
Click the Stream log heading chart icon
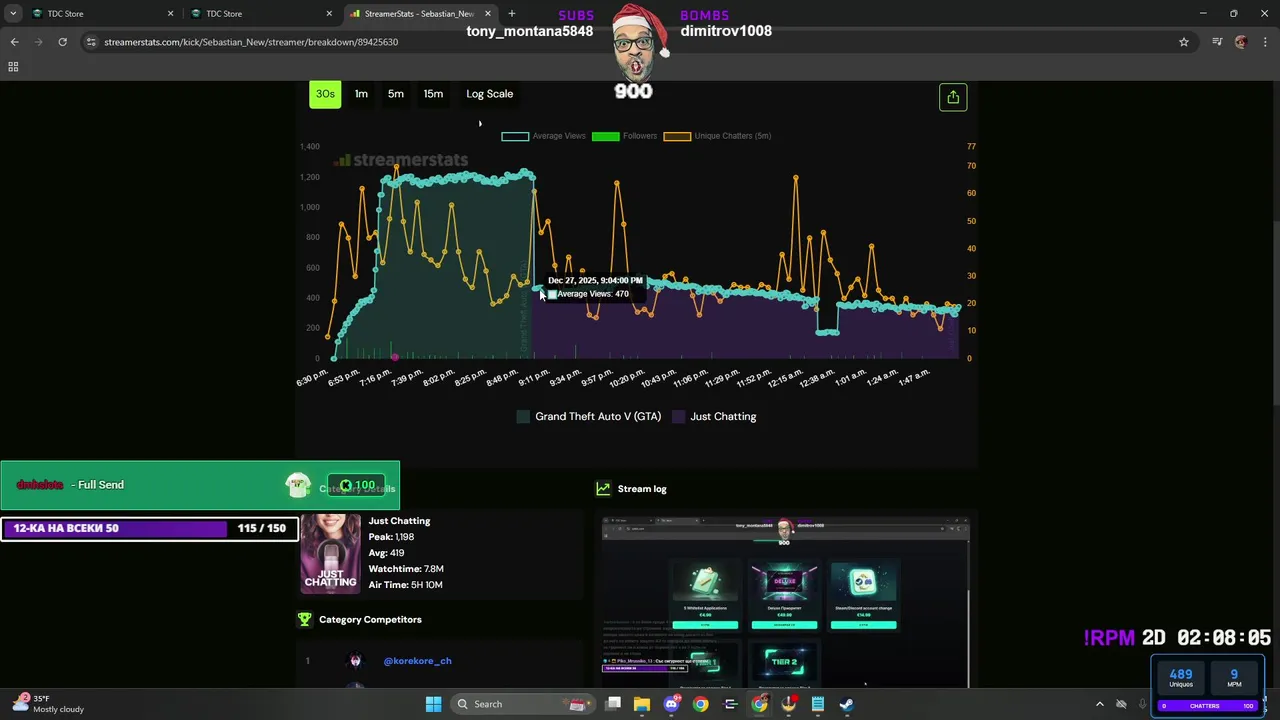click(603, 489)
